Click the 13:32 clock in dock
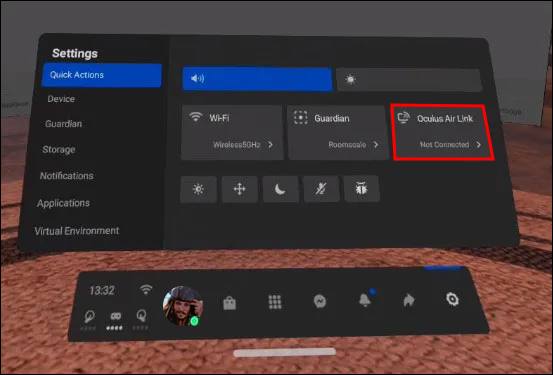The width and height of the screenshot is (553, 375). (x=102, y=291)
